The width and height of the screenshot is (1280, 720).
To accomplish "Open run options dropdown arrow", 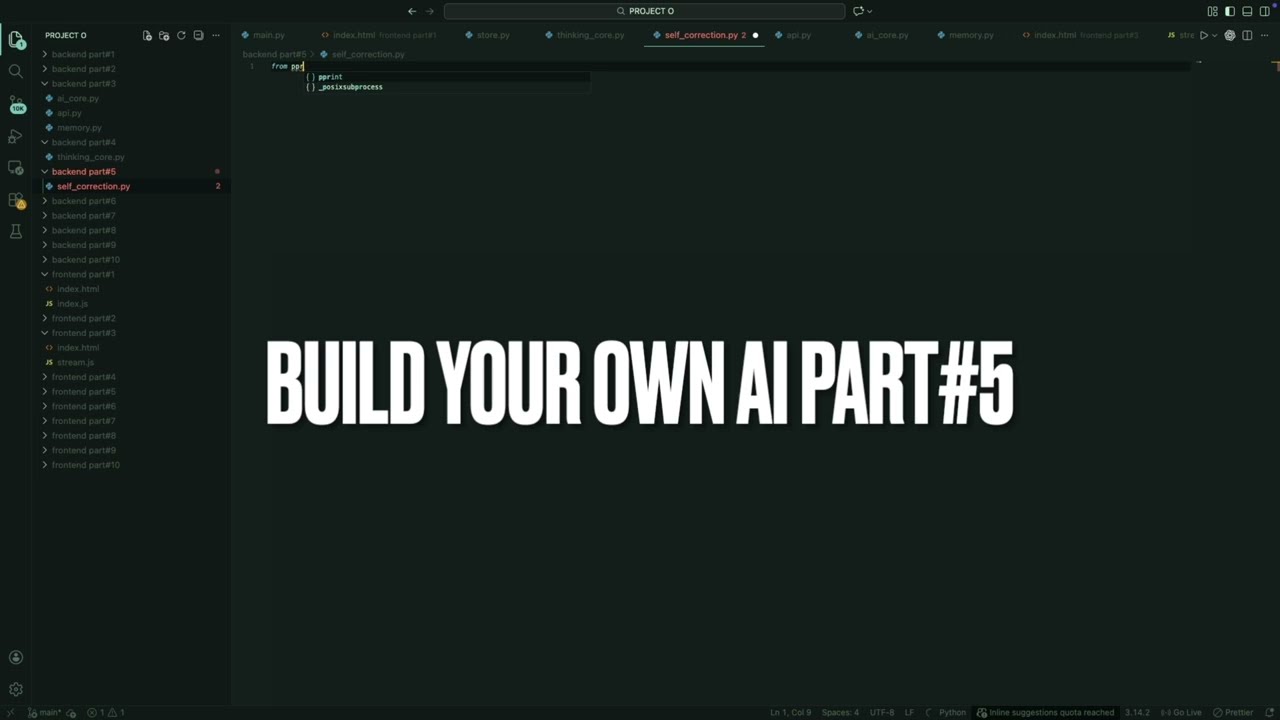I will coord(1214,35).
